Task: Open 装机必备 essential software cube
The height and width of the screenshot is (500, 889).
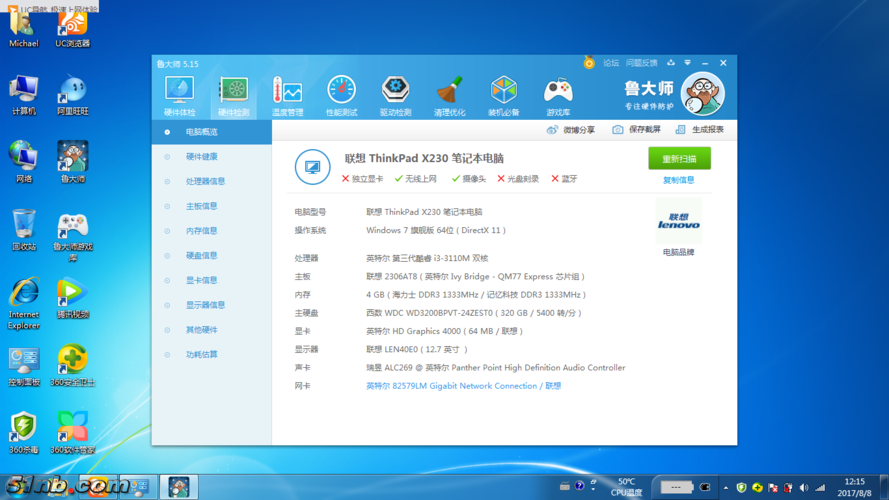Action: click(x=503, y=95)
